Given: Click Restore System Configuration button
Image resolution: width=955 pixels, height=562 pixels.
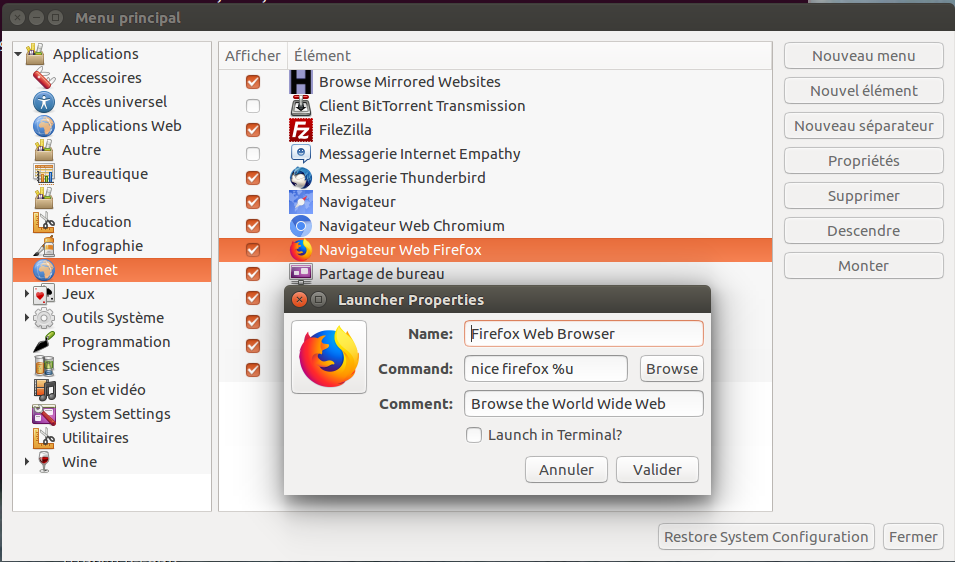Looking at the screenshot, I should pos(766,537).
